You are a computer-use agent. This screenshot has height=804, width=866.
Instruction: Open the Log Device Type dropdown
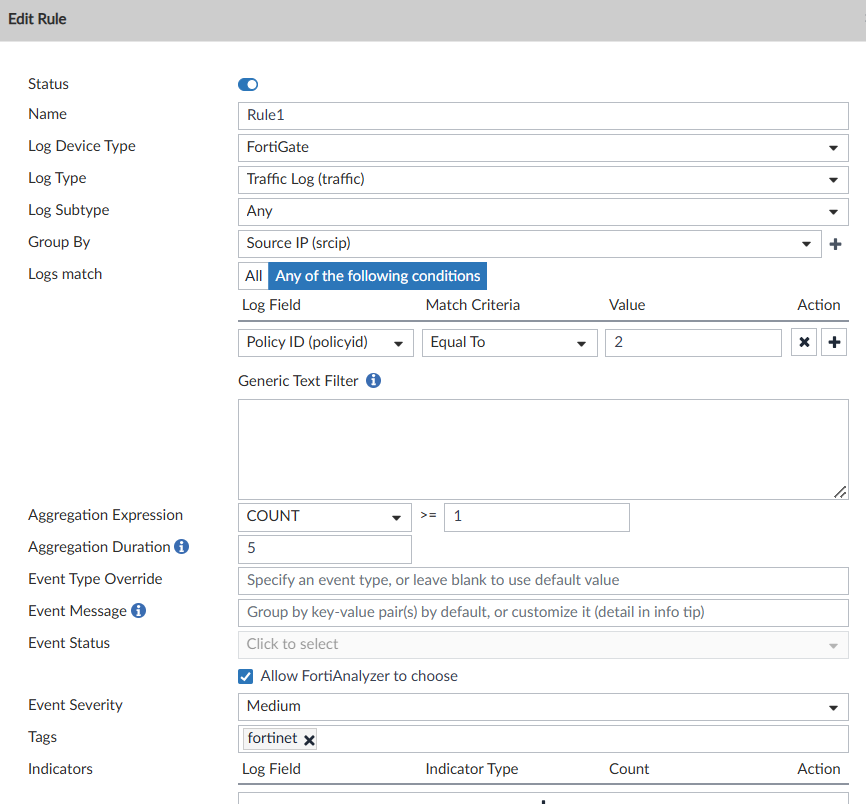point(543,147)
